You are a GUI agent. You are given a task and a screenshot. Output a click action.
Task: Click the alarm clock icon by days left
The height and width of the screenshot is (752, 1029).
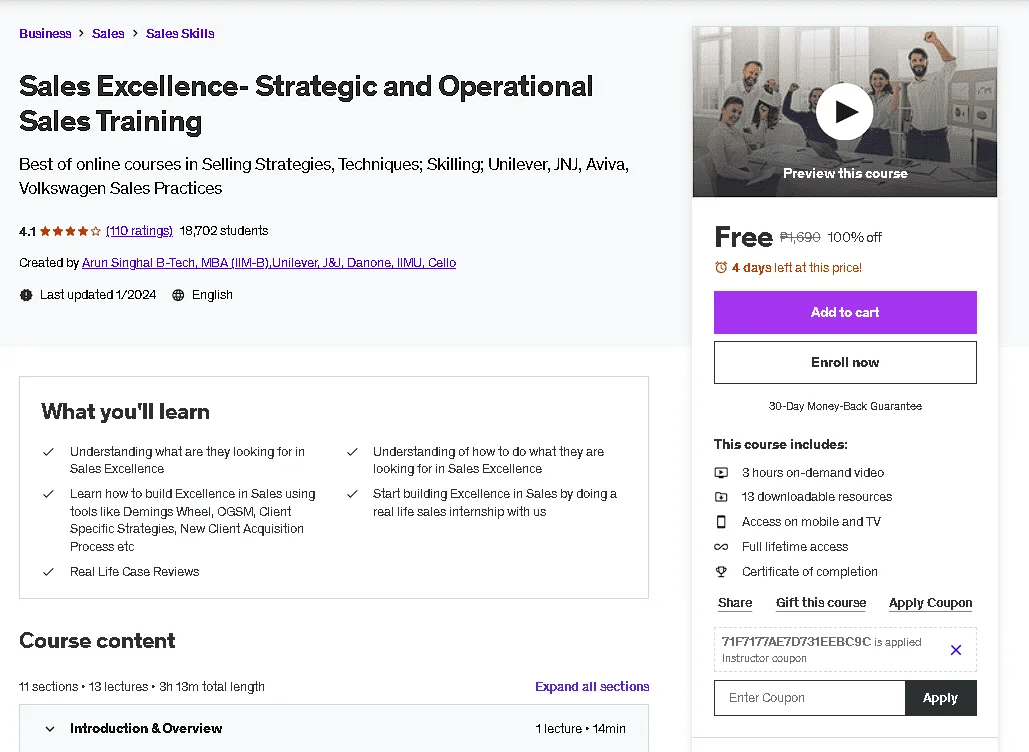point(721,267)
